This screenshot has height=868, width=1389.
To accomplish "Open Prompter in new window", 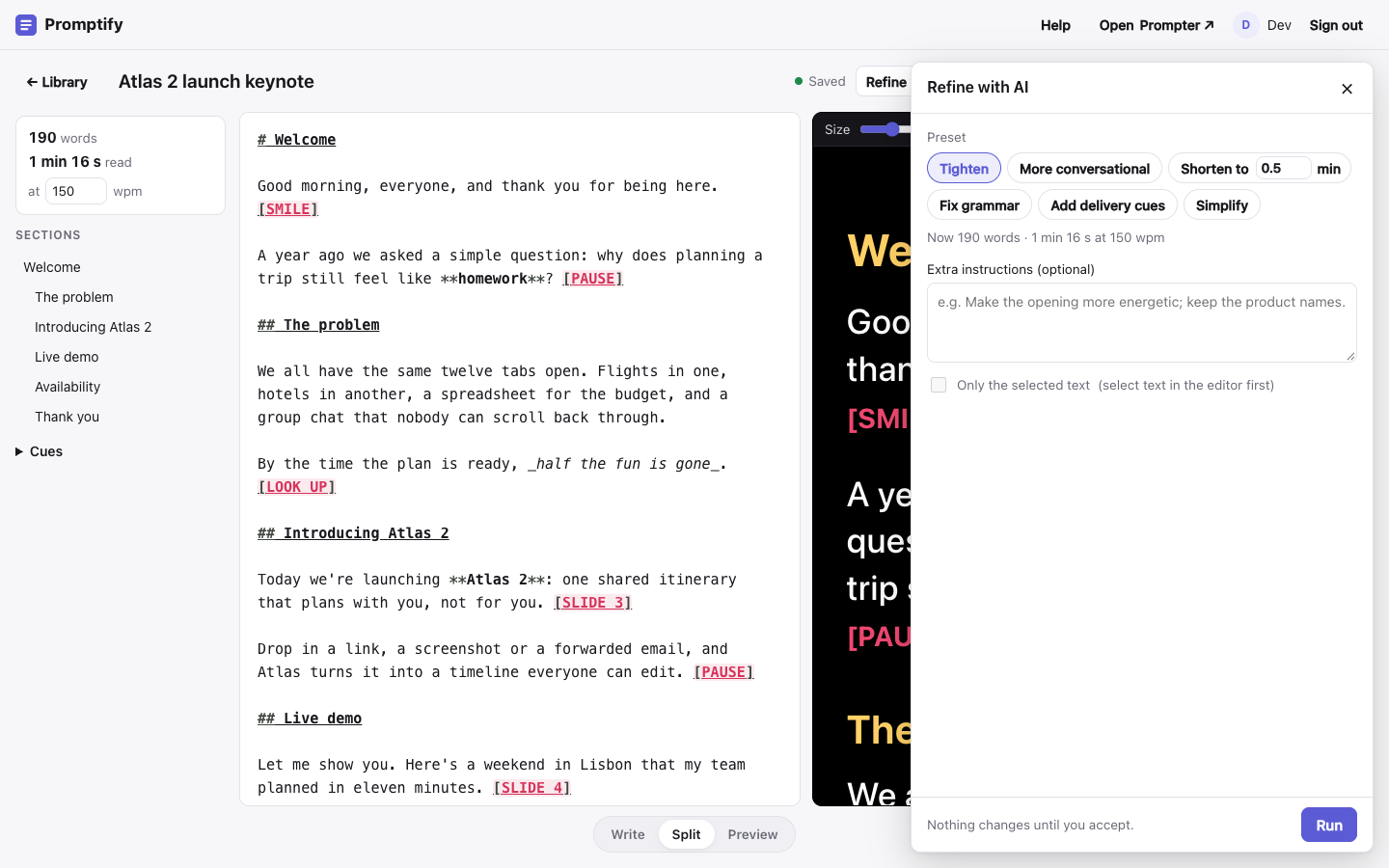I will click(1157, 25).
